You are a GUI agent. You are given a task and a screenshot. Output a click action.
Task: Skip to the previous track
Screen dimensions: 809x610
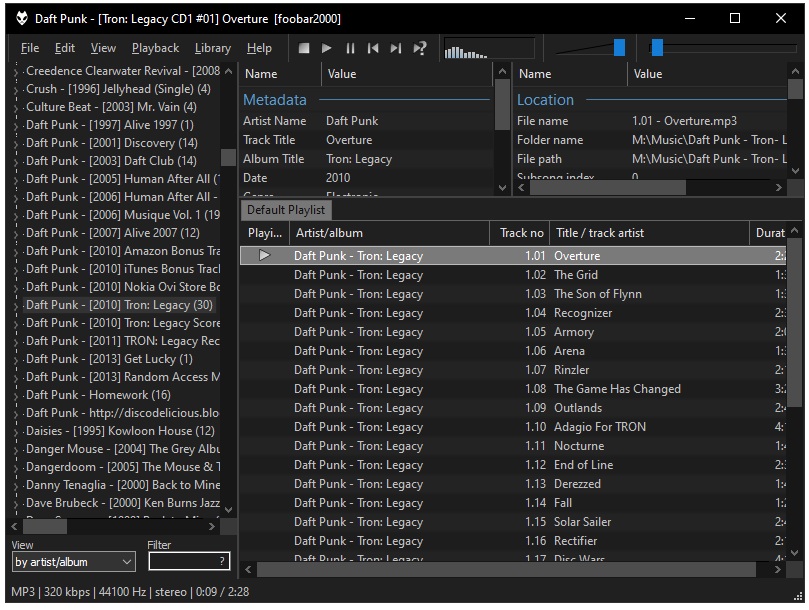pyautogui.click(x=373, y=48)
